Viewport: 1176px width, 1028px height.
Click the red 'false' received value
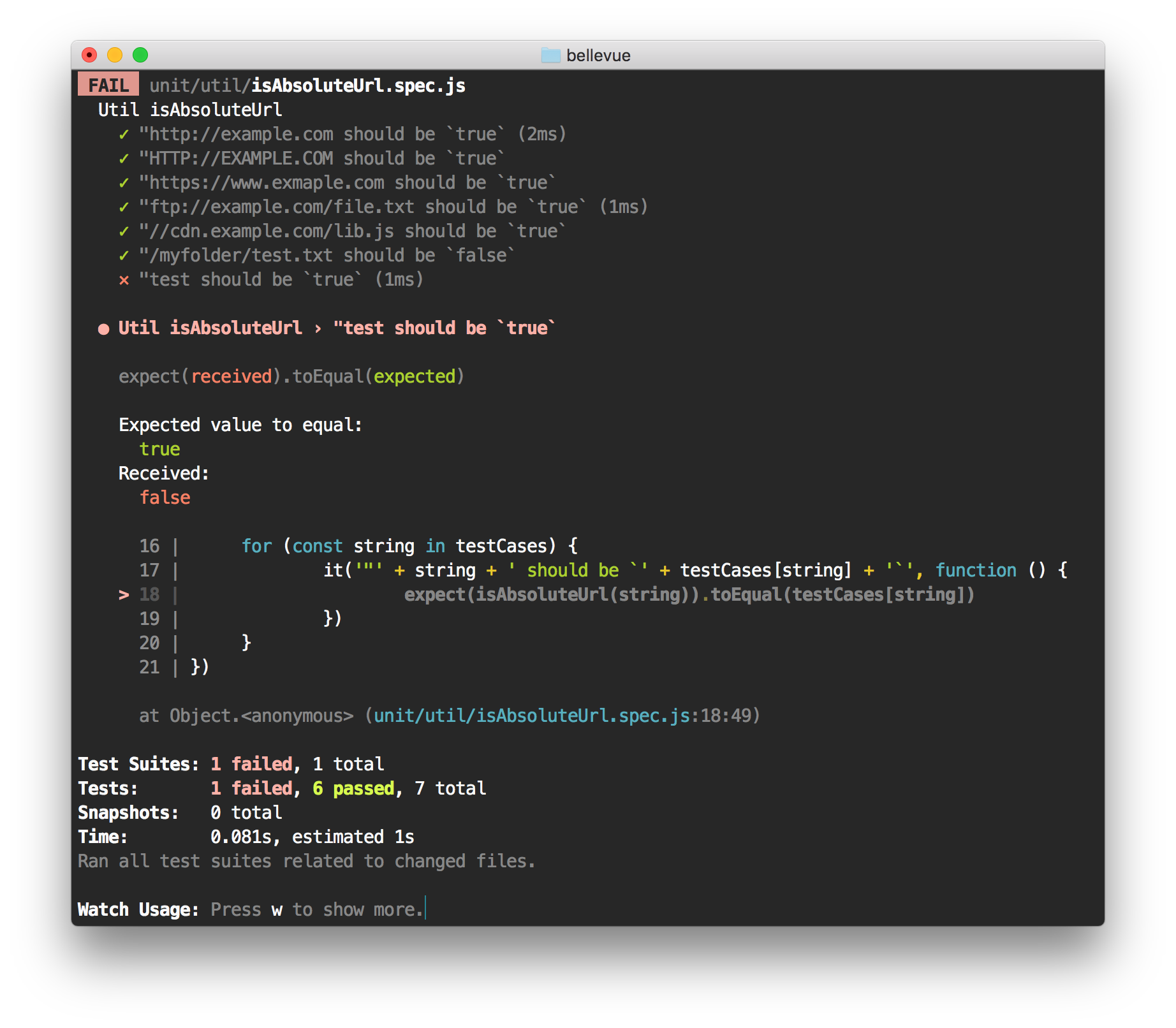pyautogui.click(x=165, y=497)
